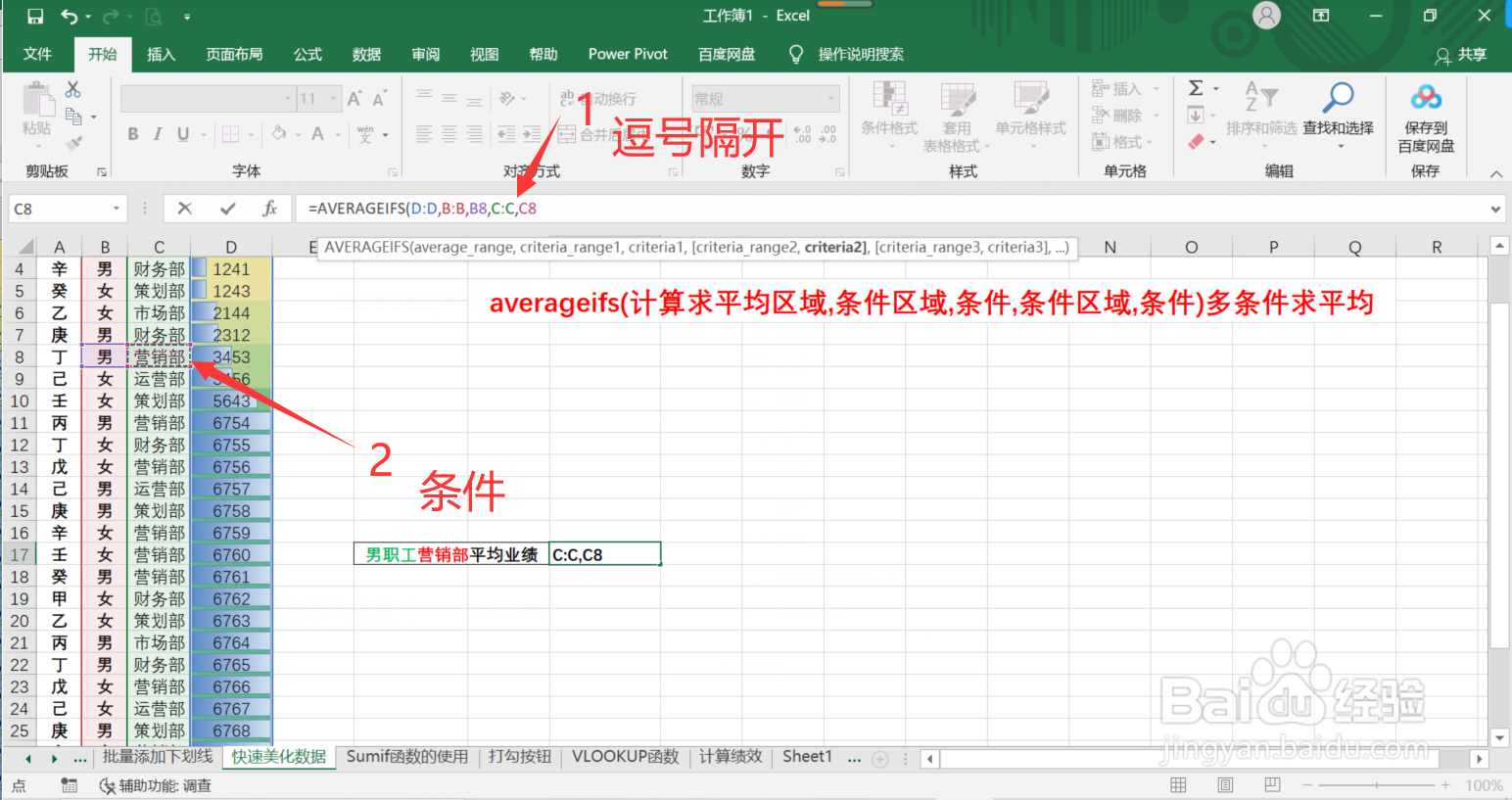Switch to the 数据 Data tab

(x=366, y=54)
